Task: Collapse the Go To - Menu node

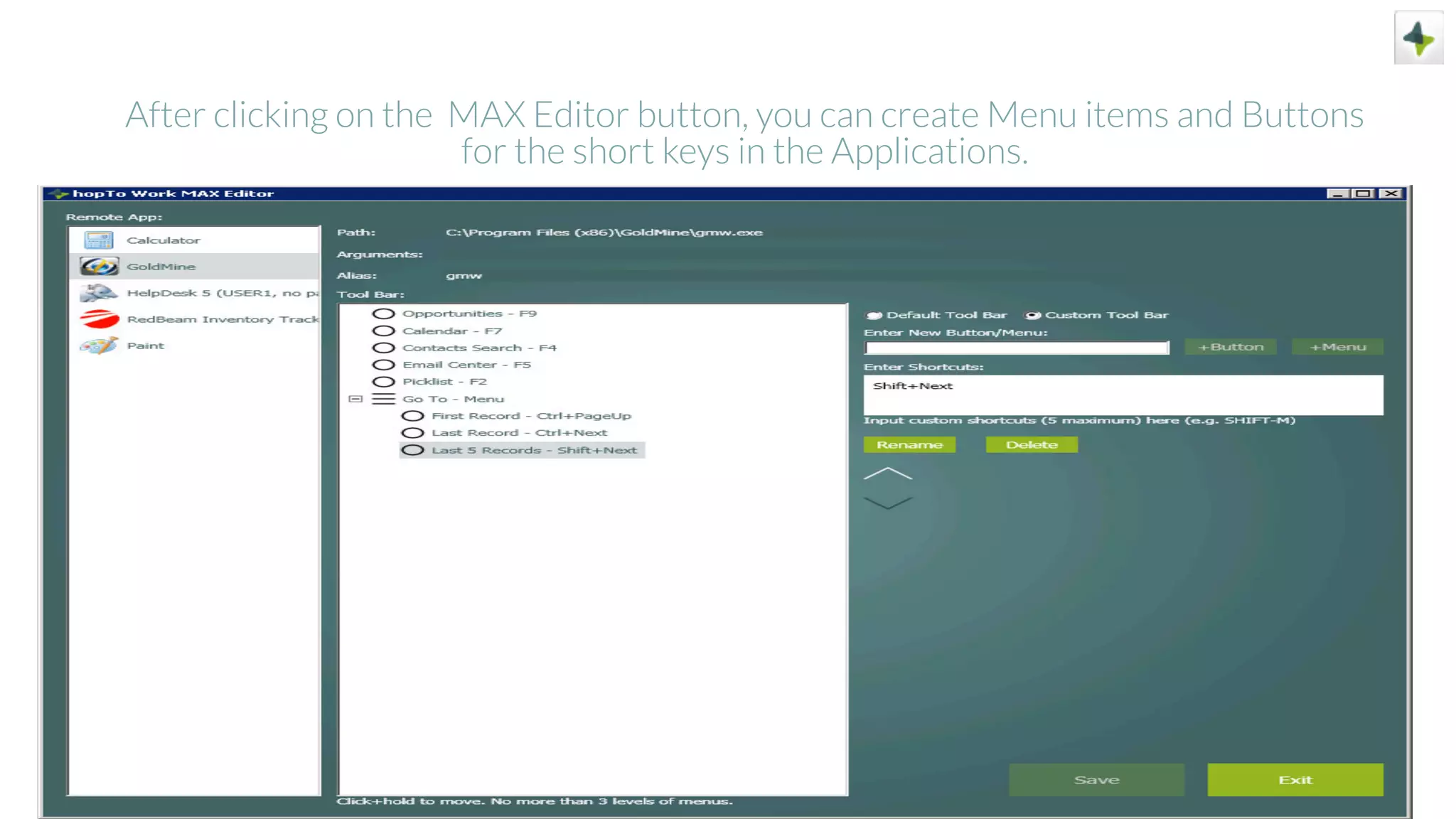Action: coord(355,399)
